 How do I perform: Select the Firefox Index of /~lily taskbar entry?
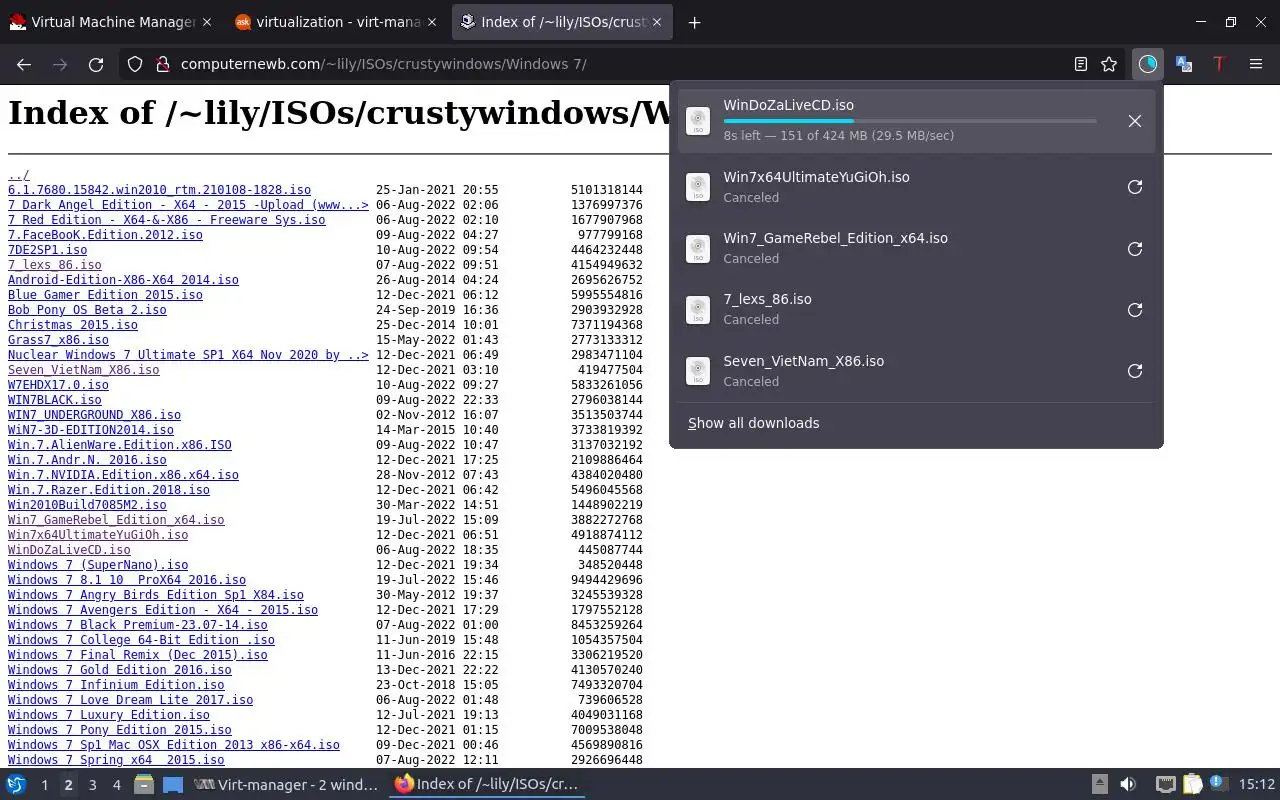point(487,785)
